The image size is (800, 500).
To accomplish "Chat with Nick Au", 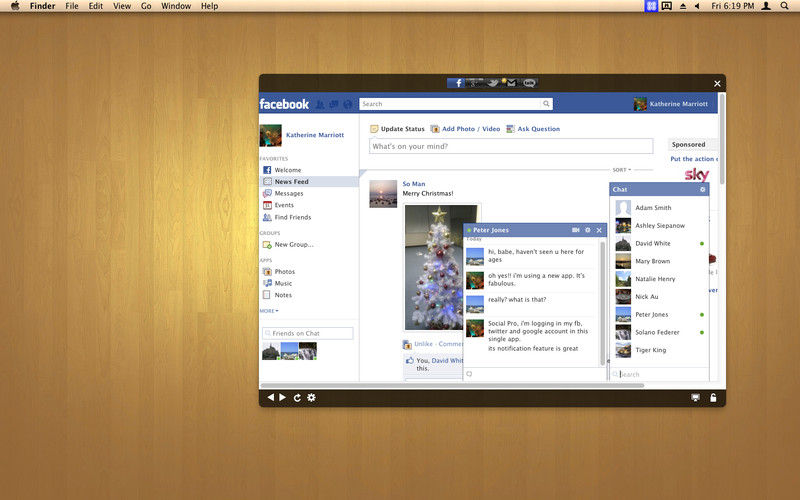I will (x=659, y=296).
